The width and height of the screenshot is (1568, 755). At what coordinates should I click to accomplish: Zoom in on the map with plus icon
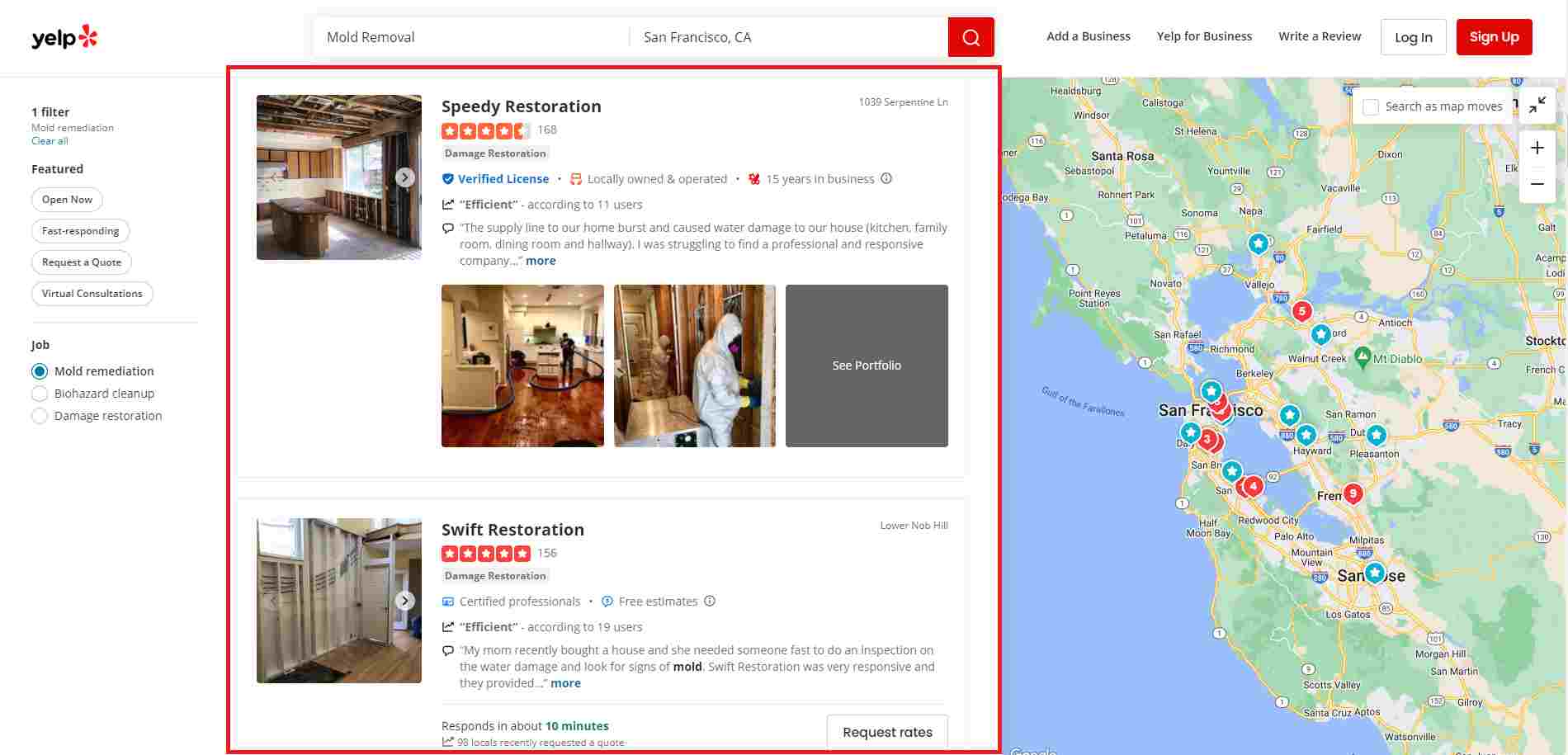[x=1537, y=147]
